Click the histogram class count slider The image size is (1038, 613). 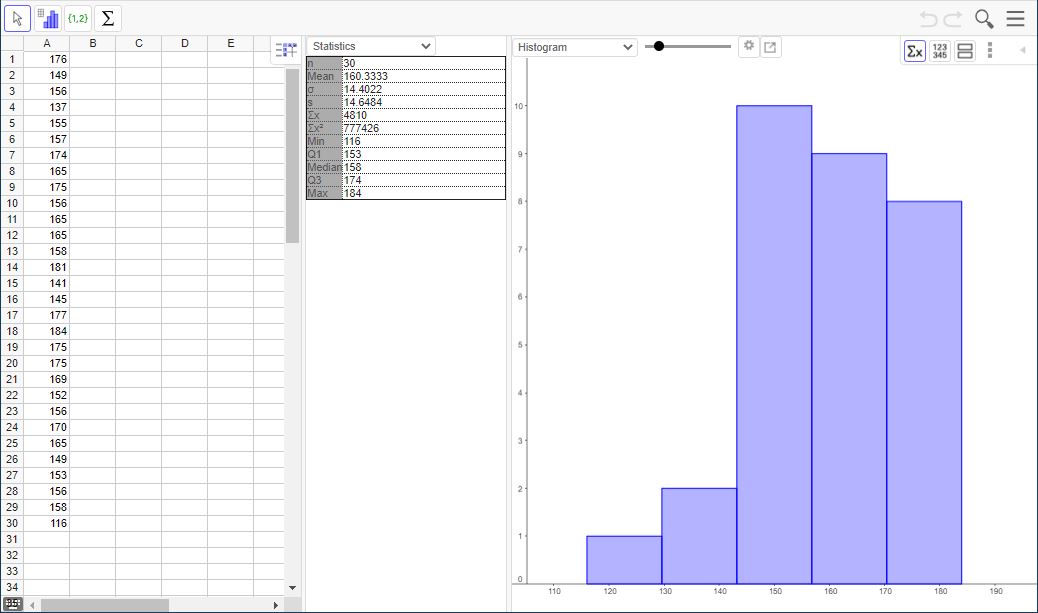[659, 46]
